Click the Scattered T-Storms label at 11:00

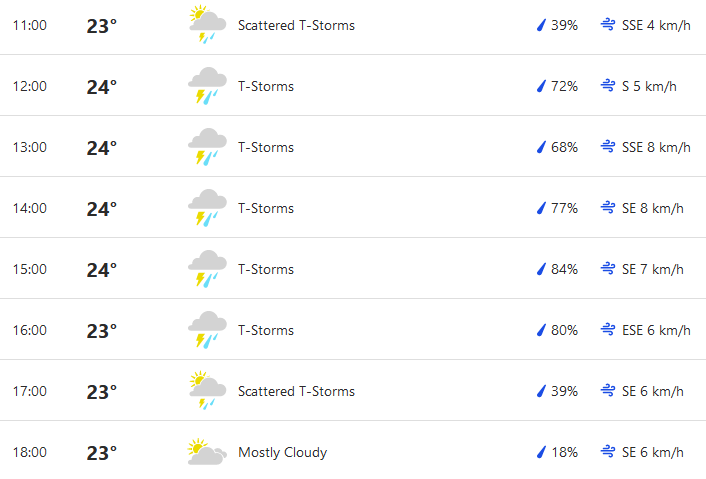coord(296,25)
